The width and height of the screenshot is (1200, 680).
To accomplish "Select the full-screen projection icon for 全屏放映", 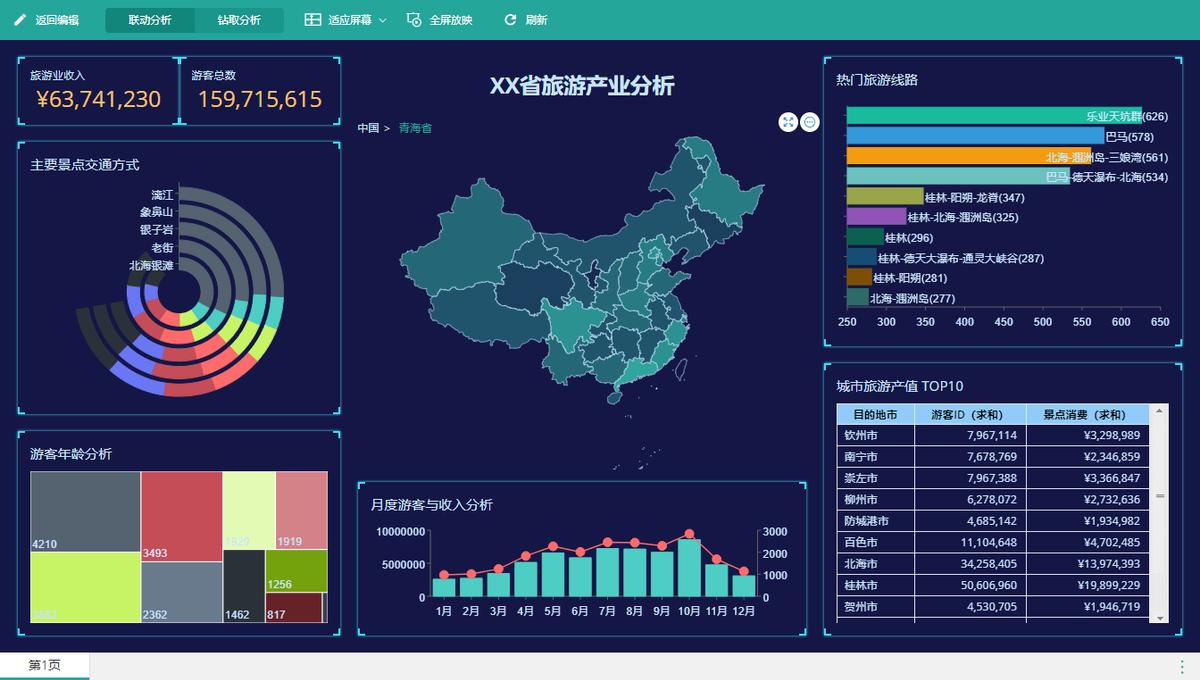I will 413,19.
